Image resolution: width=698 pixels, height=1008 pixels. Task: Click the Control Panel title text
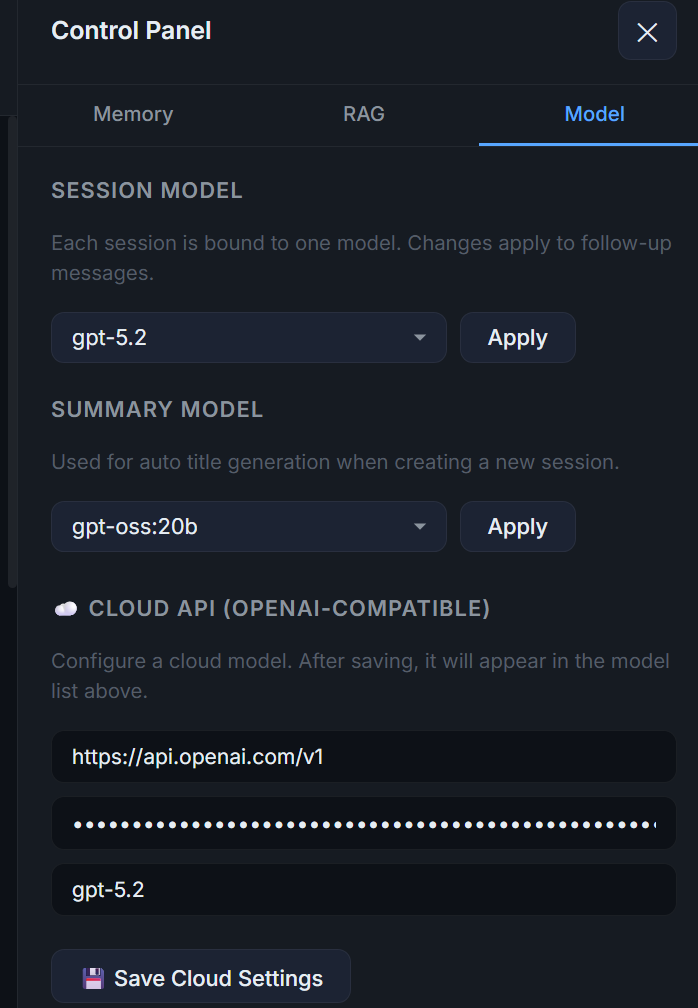[x=131, y=31]
